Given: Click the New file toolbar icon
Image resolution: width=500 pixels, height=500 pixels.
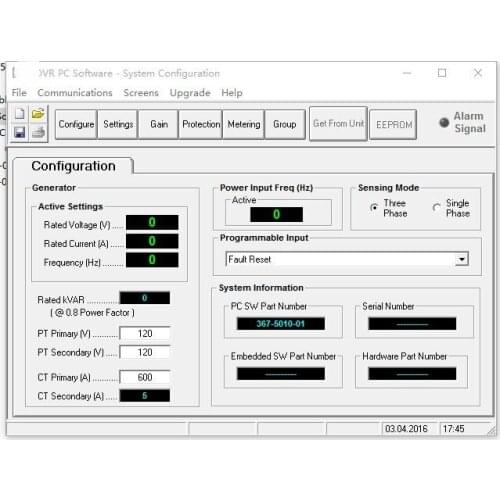Looking at the screenshot, I should point(20,114).
